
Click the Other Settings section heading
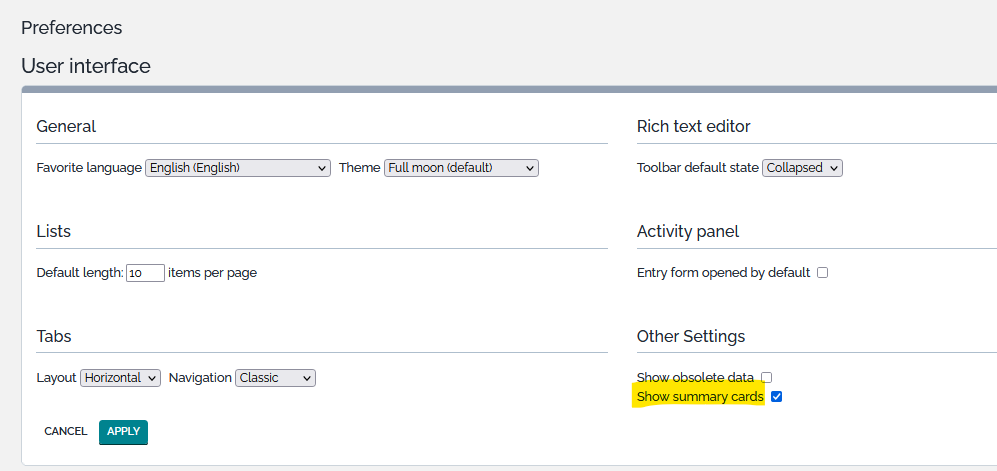pos(691,336)
